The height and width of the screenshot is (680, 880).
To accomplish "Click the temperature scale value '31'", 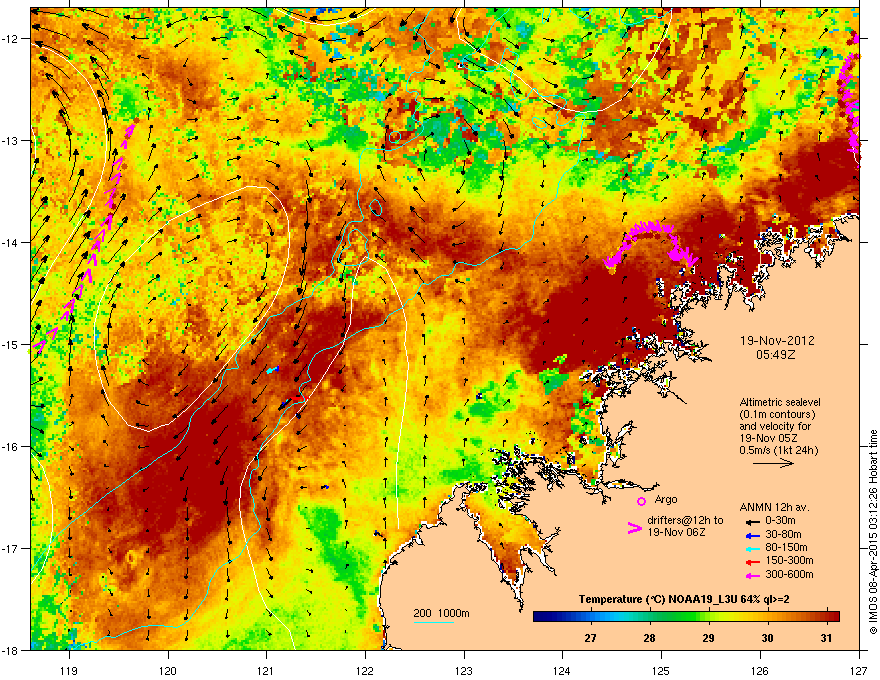I will tap(826, 638).
